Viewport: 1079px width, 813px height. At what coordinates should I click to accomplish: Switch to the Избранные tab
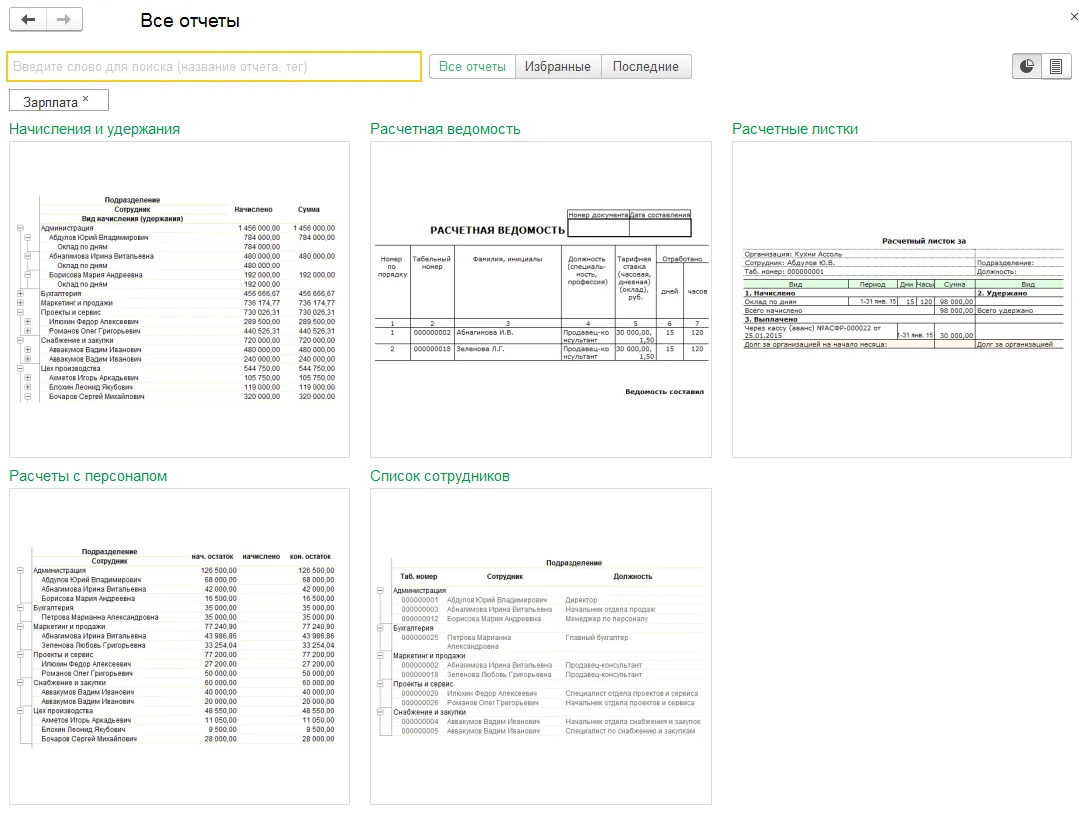point(559,67)
